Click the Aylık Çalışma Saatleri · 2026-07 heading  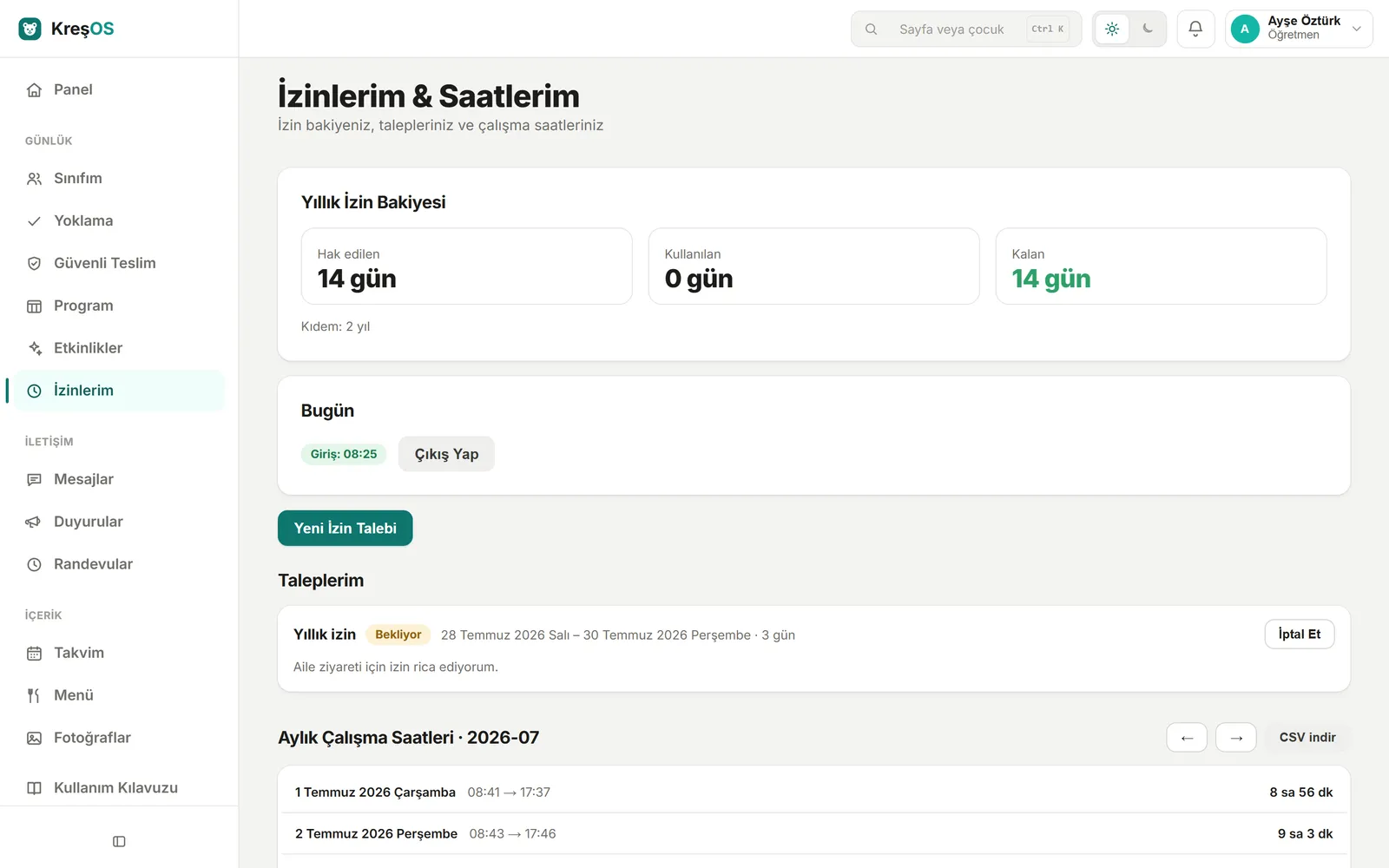coord(408,738)
